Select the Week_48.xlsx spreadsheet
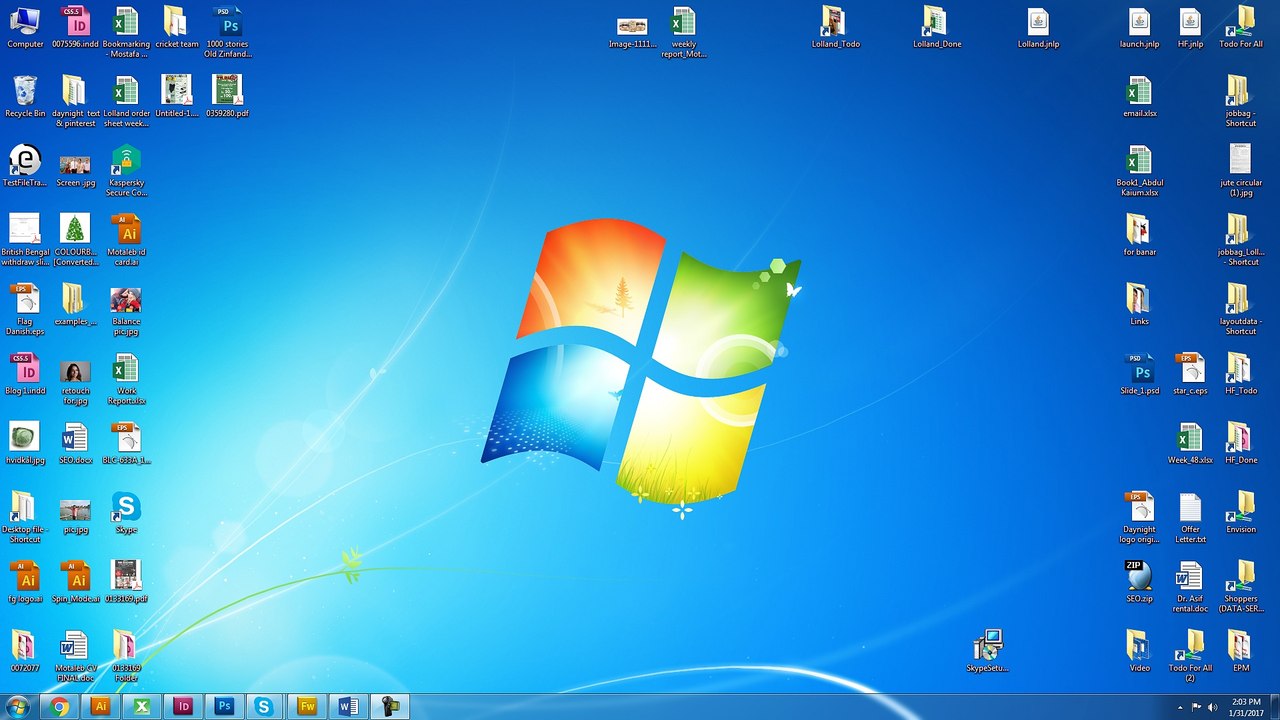1280x720 pixels. click(x=1190, y=443)
